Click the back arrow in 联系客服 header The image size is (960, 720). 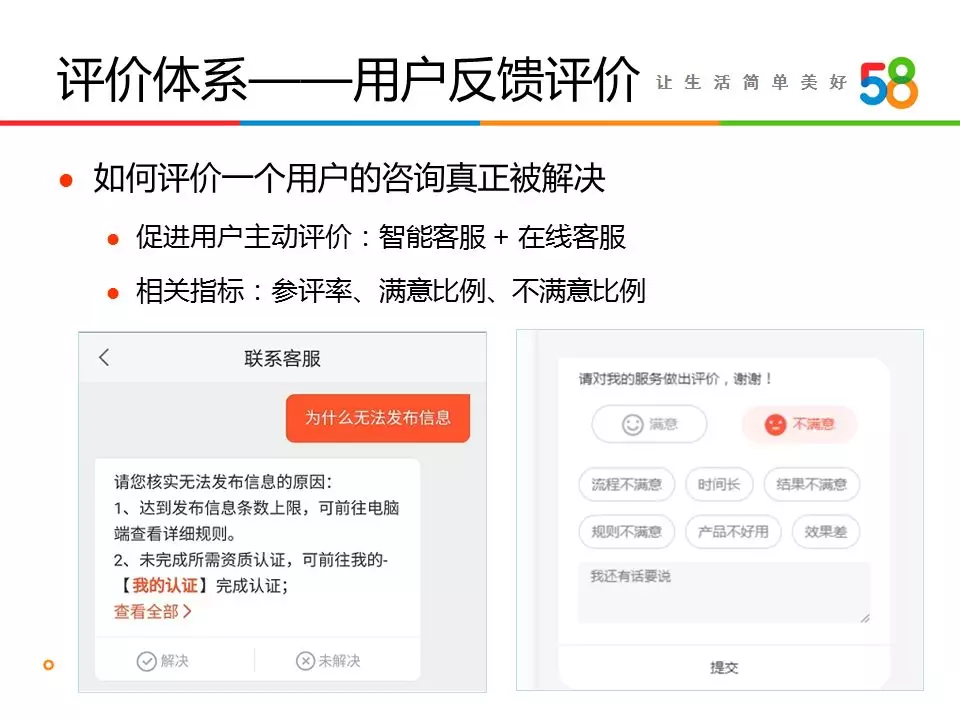click(105, 358)
